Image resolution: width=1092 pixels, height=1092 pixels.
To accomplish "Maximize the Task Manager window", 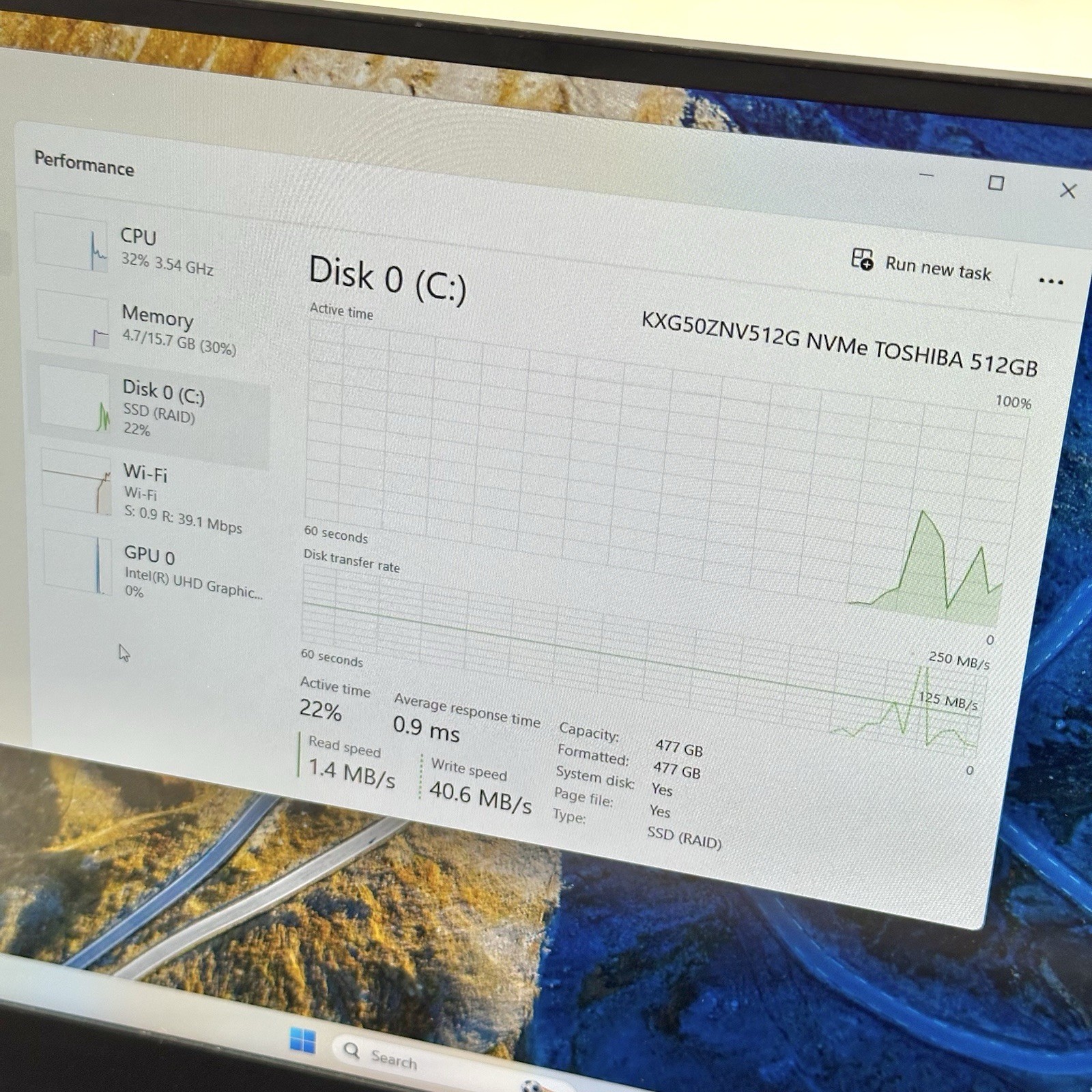I will point(996,183).
